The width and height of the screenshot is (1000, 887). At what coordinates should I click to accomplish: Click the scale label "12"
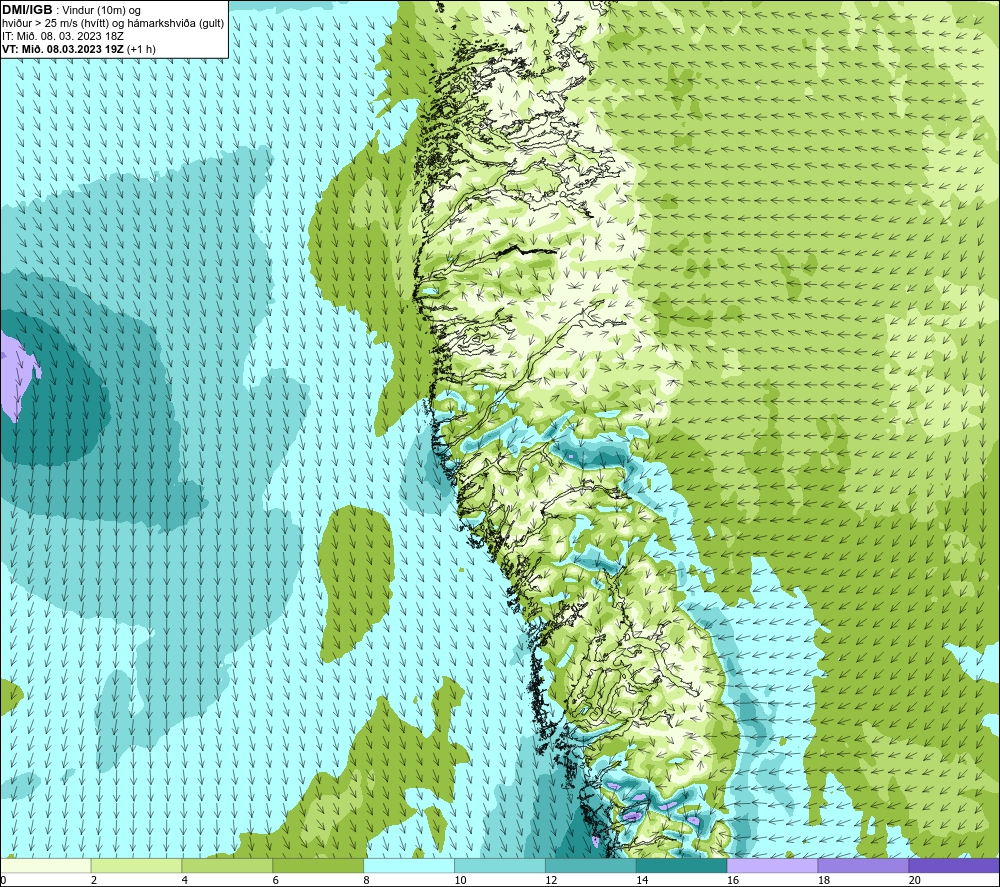point(551,880)
